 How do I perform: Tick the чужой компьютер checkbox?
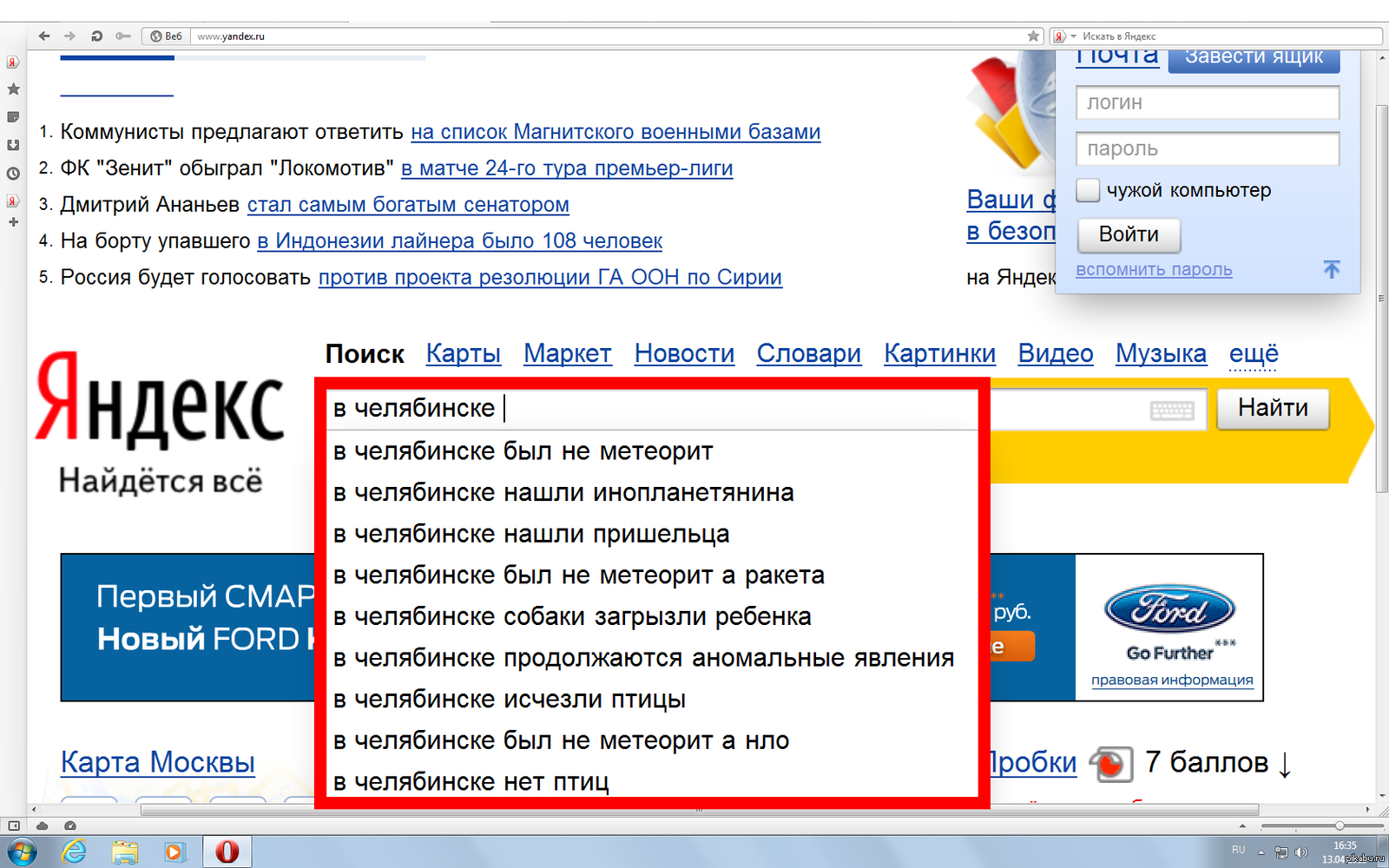[1088, 190]
